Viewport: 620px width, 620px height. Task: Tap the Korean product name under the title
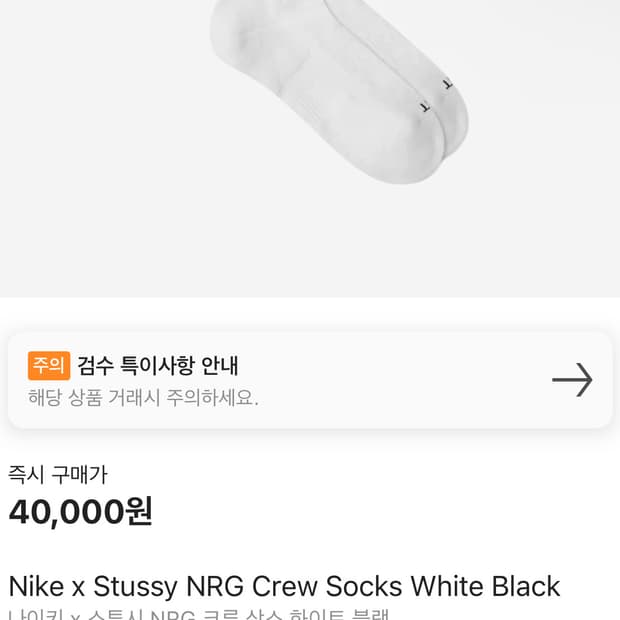pos(198,614)
